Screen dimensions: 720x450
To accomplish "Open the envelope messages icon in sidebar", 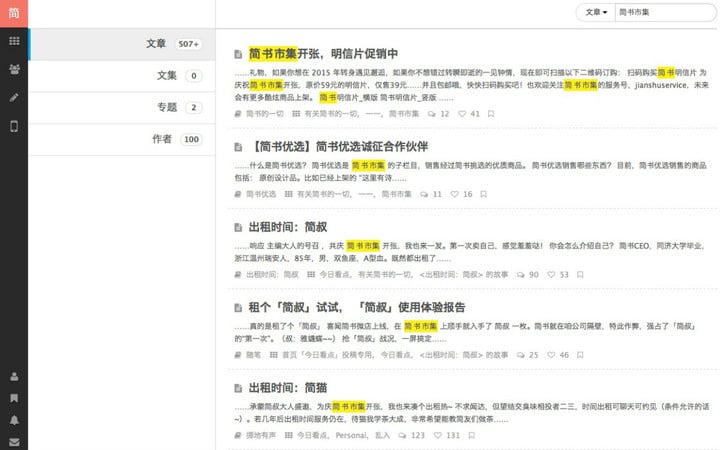I will [14, 442].
